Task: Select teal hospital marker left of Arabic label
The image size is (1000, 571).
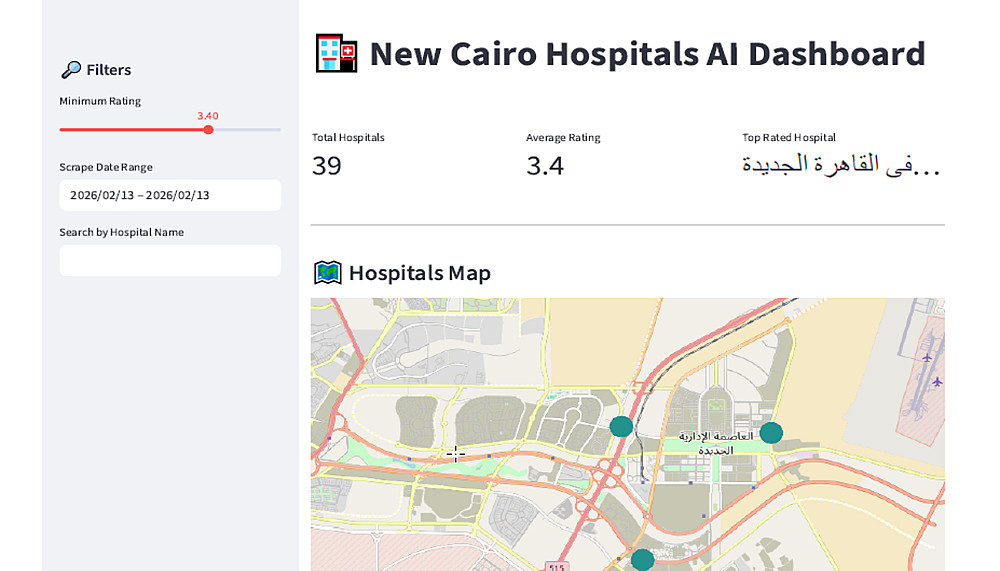Action: click(621, 427)
